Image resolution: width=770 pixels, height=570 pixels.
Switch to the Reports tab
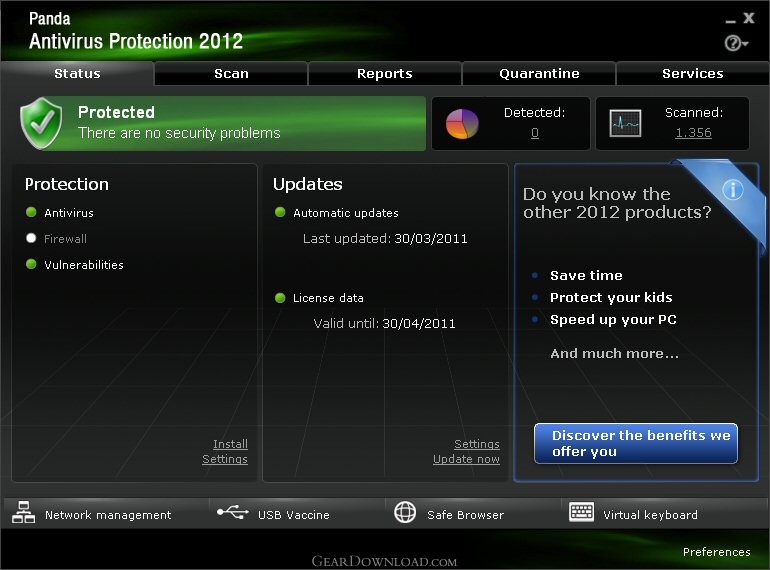coord(385,74)
